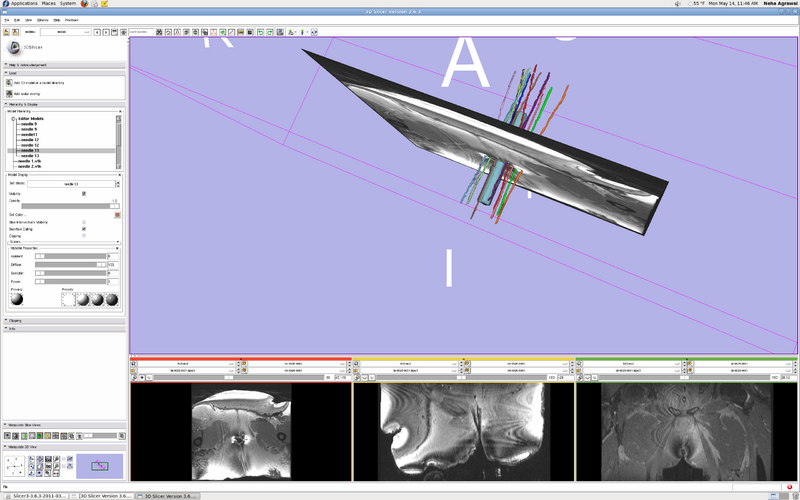Click the previous module arrow button
This screenshot has height=500, width=800.
(x=97, y=33)
